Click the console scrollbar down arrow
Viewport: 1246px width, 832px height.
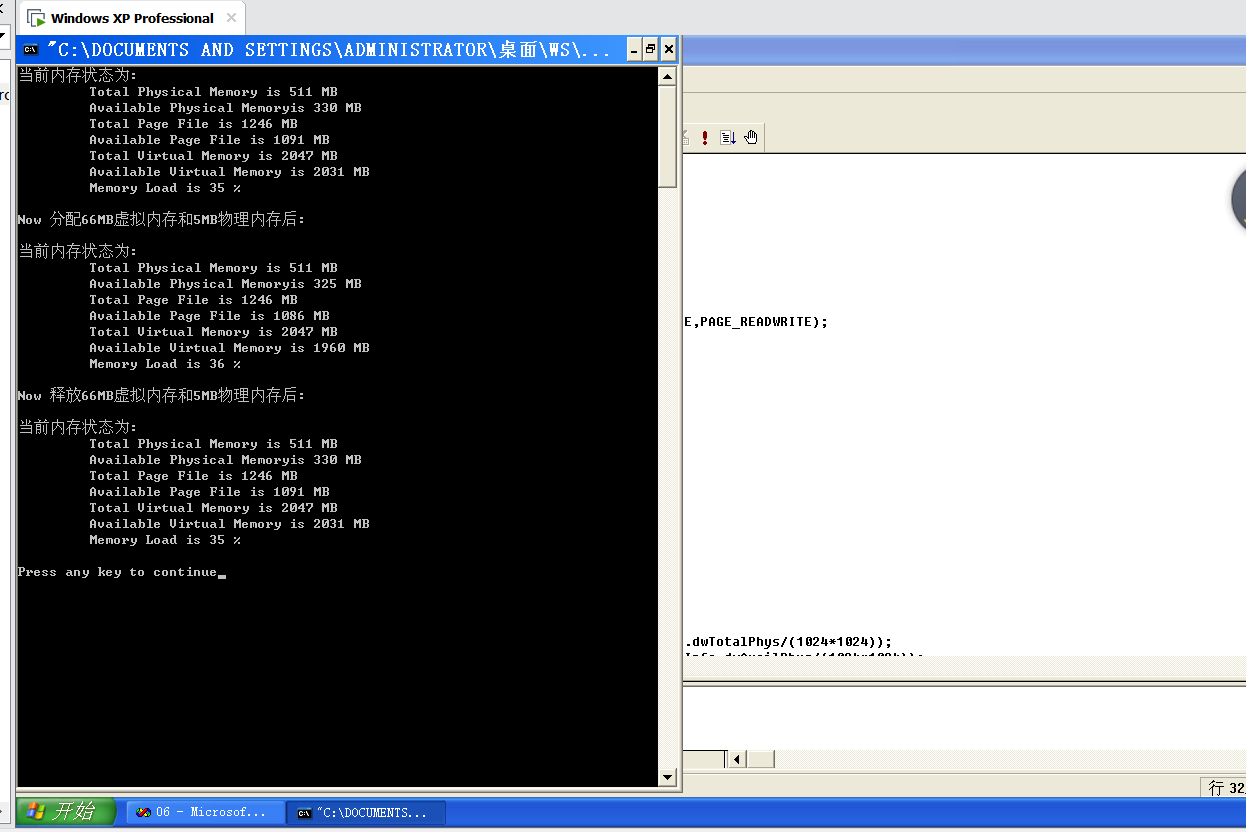(x=668, y=777)
